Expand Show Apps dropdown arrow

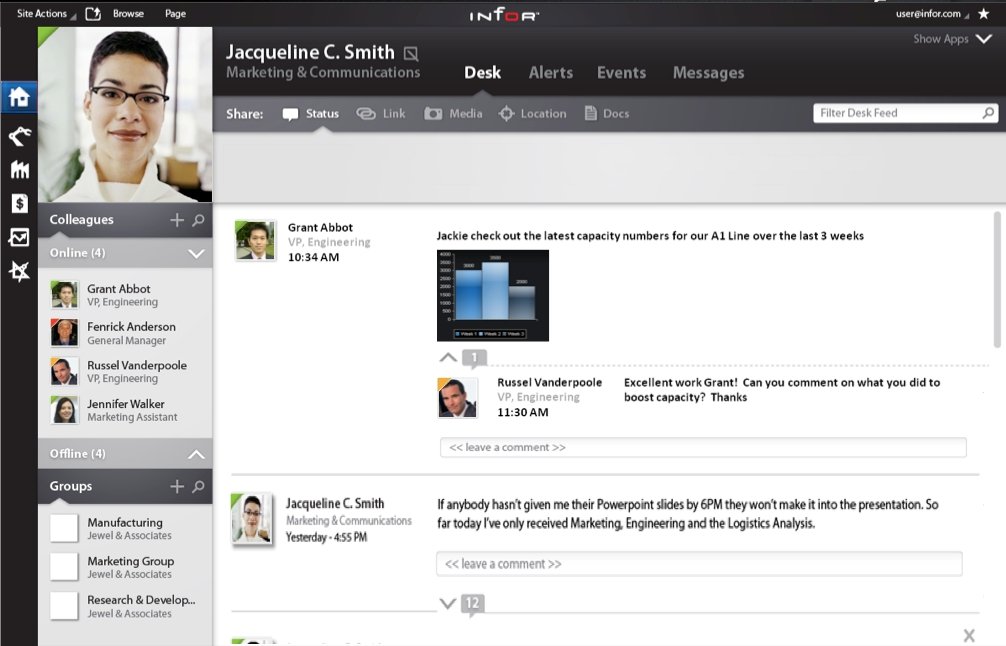tap(984, 39)
